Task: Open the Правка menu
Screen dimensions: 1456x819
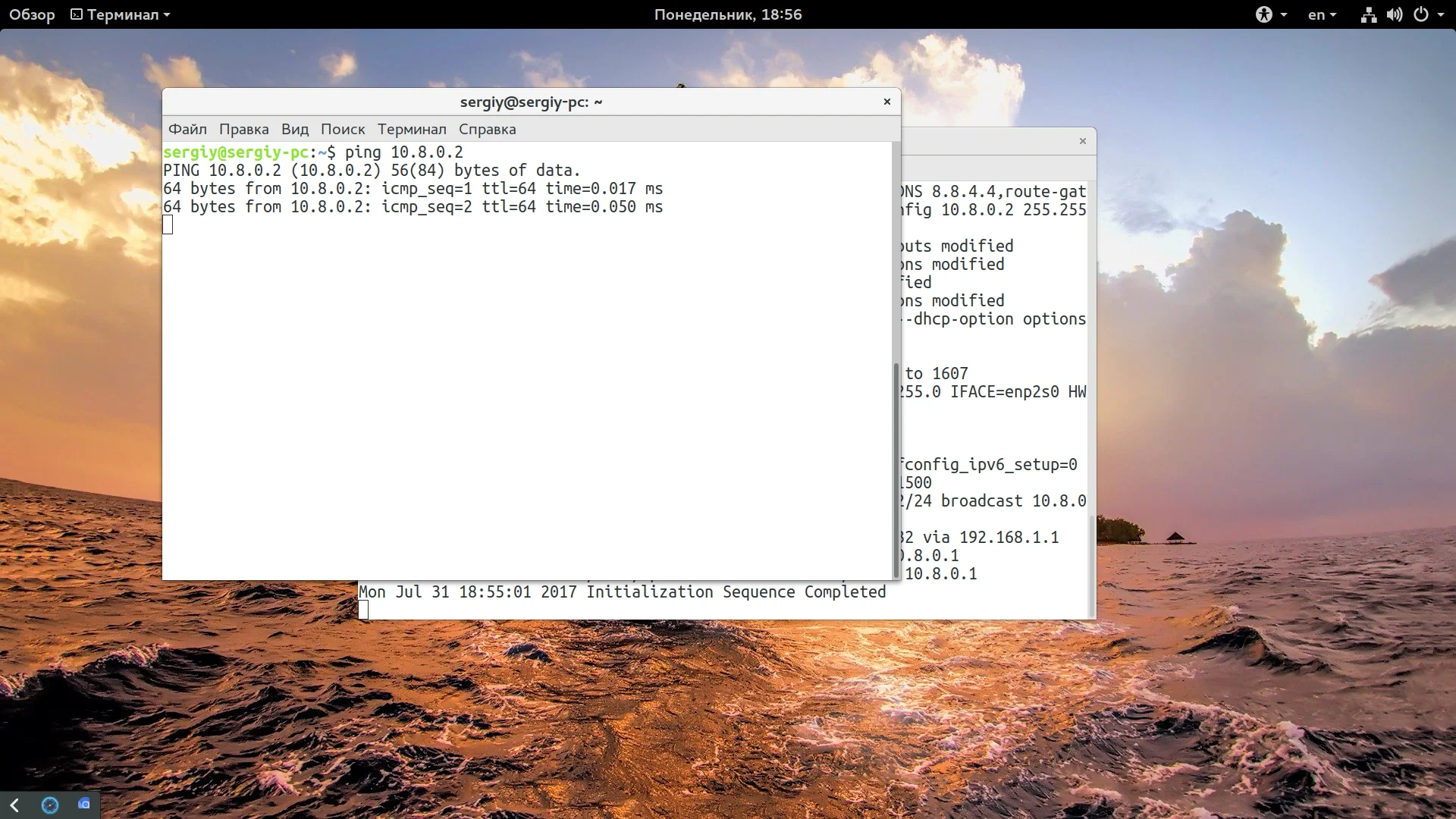Action: click(x=243, y=129)
